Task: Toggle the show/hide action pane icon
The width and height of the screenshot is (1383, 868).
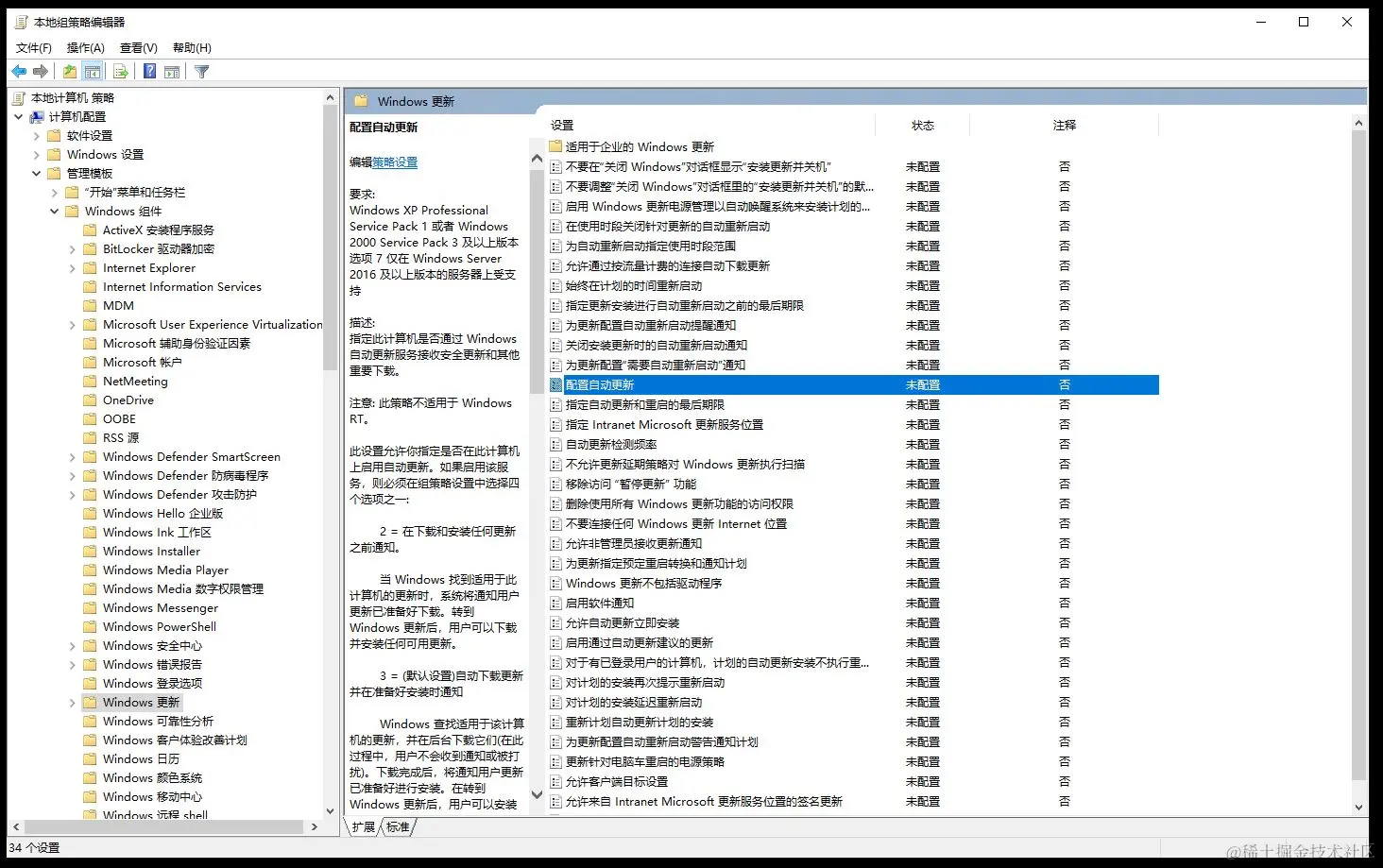Action: click(172, 72)
